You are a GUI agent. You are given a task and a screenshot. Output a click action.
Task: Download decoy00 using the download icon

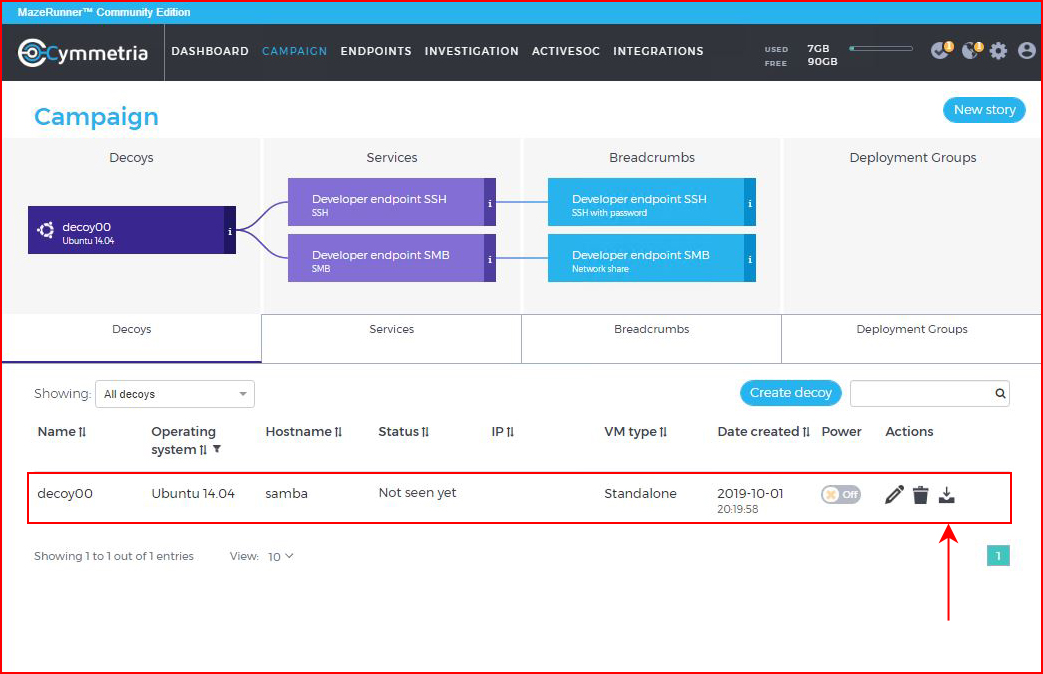(x=947, y=494)
